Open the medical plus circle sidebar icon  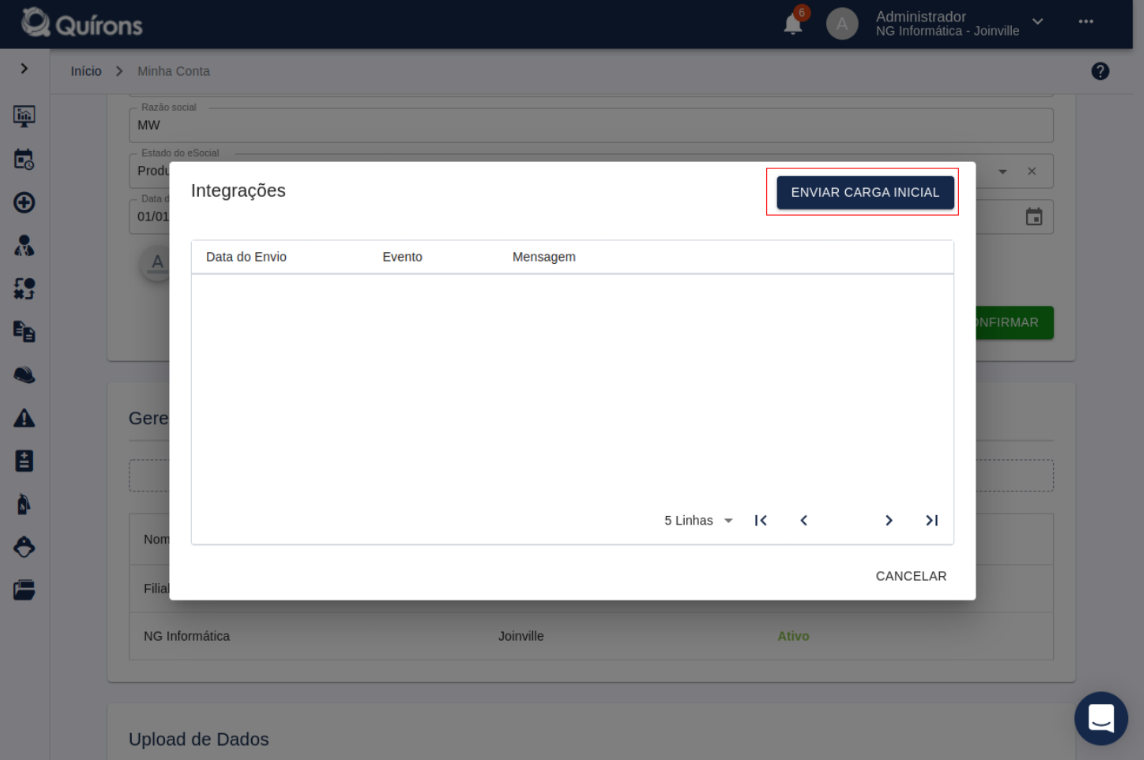pos(24,203)
